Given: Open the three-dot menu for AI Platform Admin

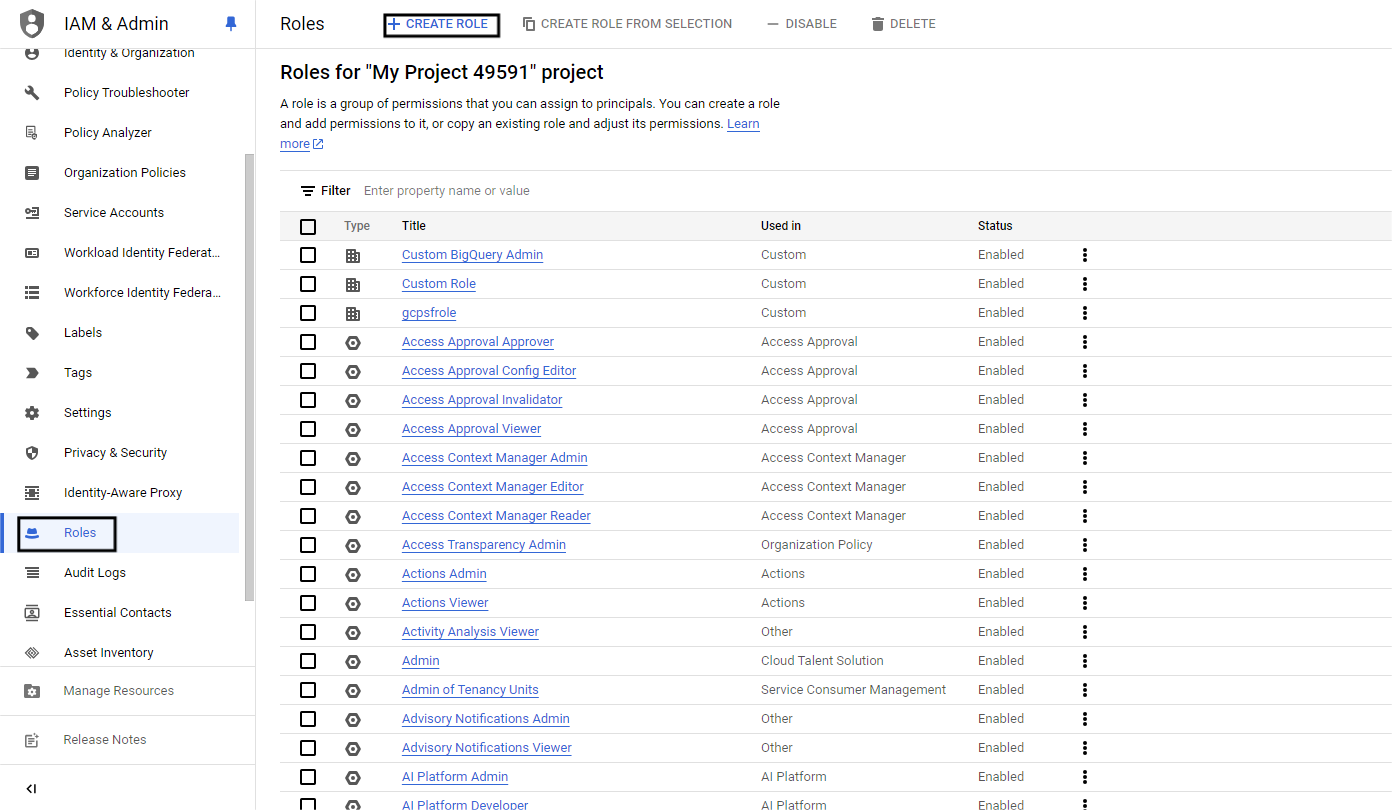Looking at the screenshot, I should [1085, 777].
